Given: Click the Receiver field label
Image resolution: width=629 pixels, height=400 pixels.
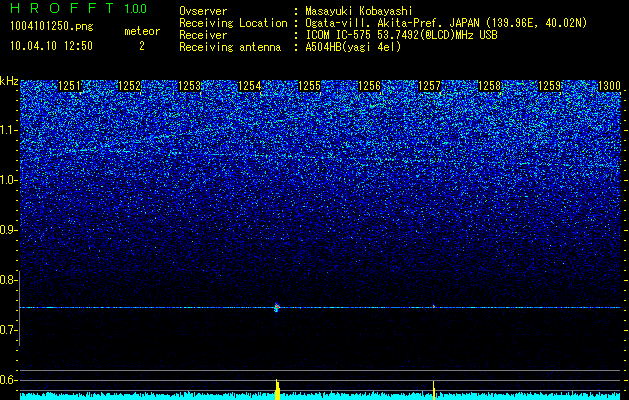Looking at the screenshot, I should click(x=203, y=35).
